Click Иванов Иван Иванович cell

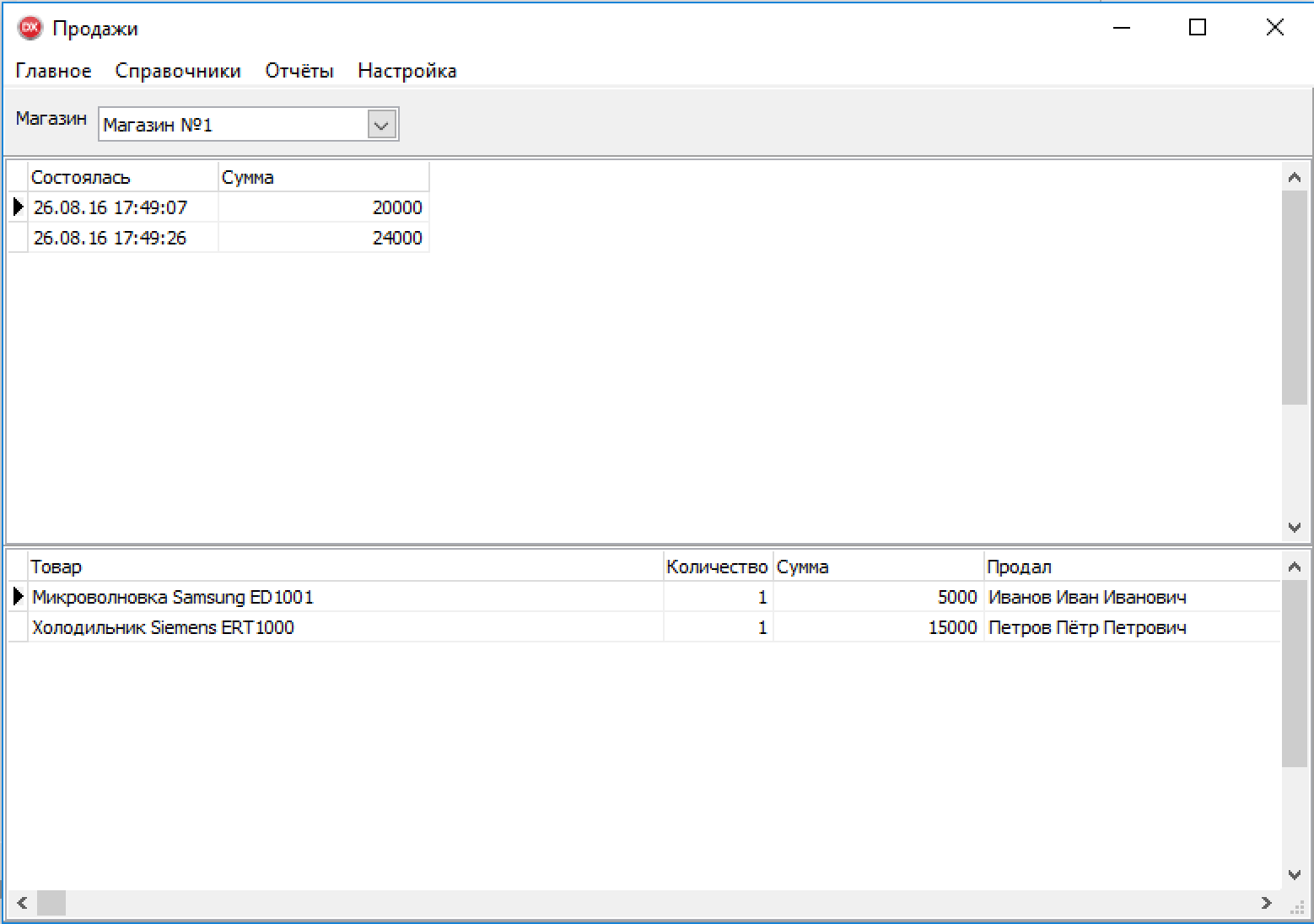click(x=1133, y=597)
